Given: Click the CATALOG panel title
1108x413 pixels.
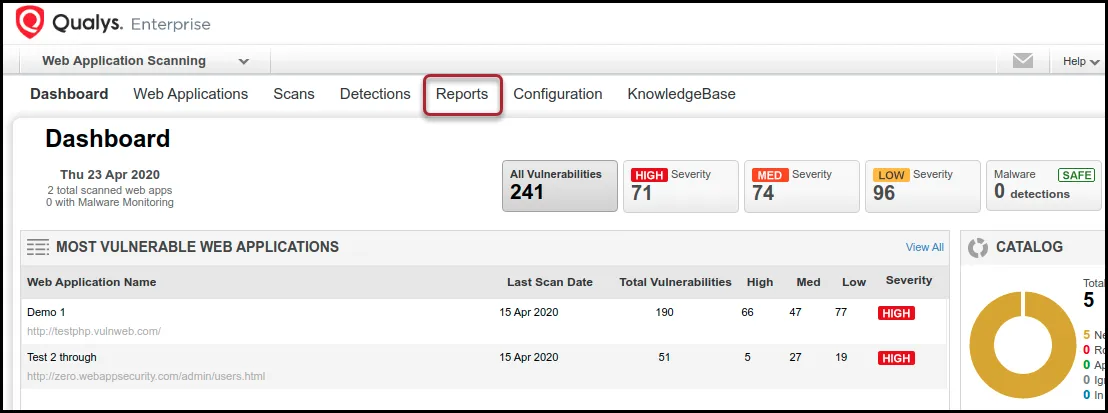Looking at the screenshot, I should coord(1029,247).
